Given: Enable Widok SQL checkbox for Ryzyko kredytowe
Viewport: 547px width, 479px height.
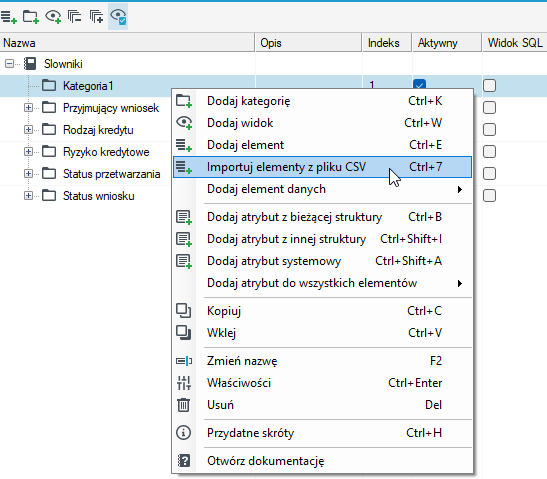Looking at the screenshot, I should point(489,151).
